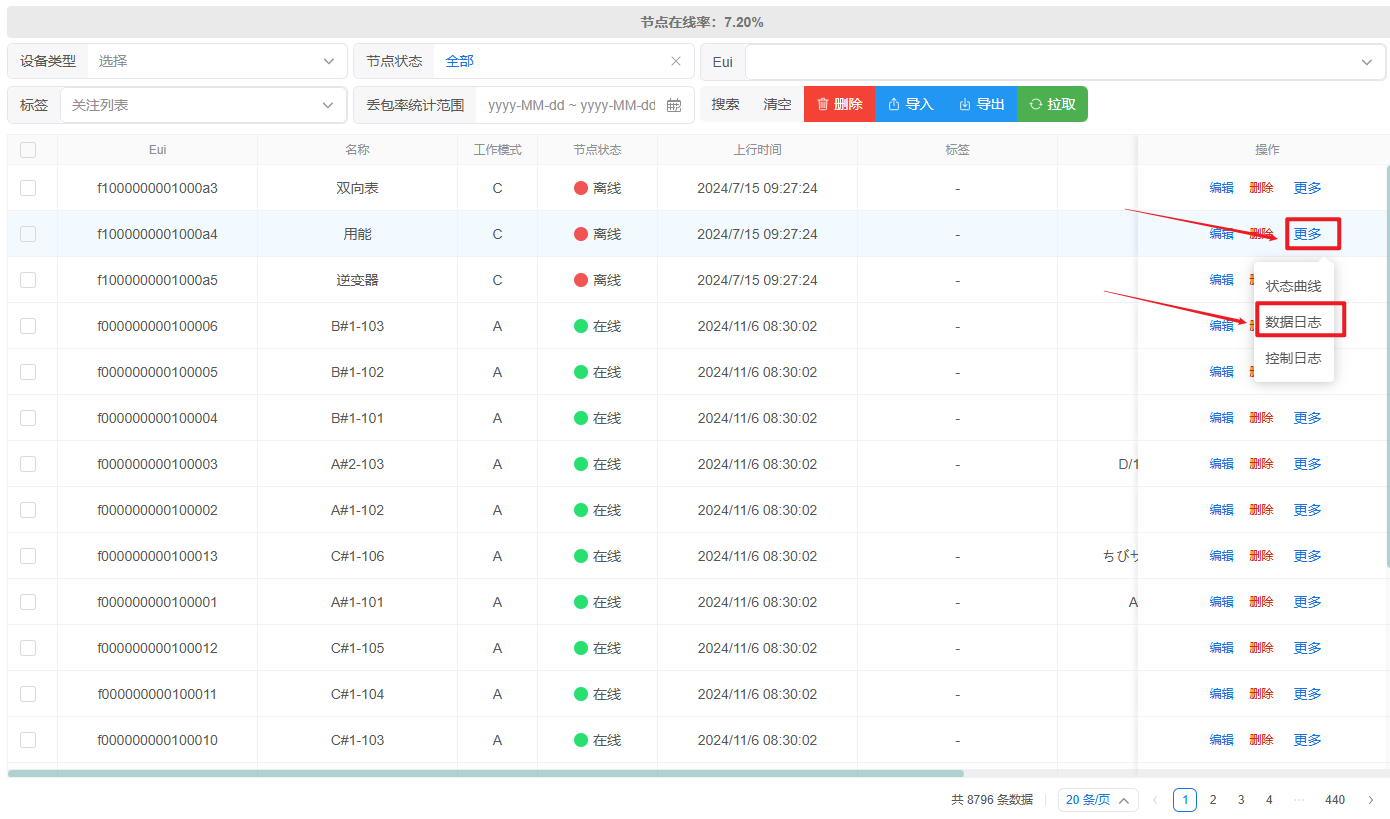Check the row f000000000100005 checkbox

click(x=28, y=372)
